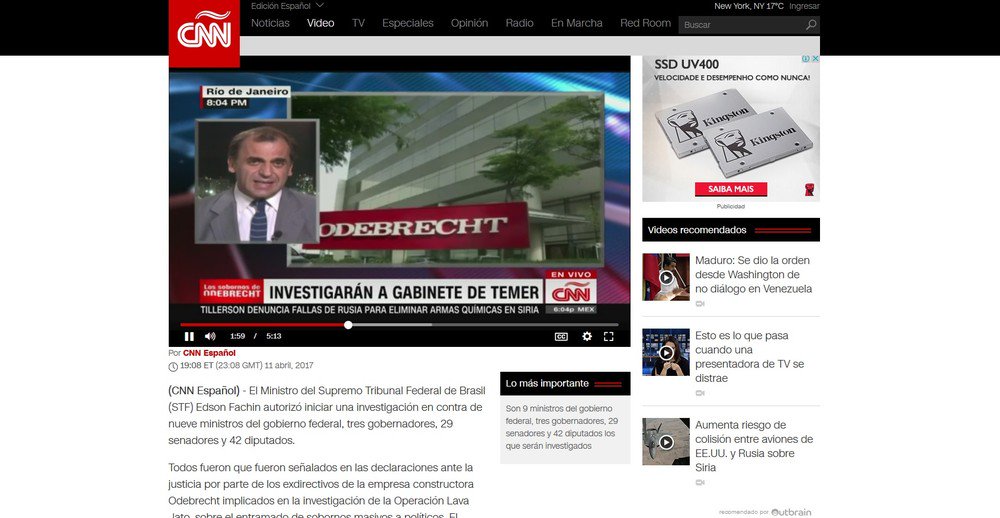Click the Ingresar login link
1000x518 pixels.
tap(804, 6)
